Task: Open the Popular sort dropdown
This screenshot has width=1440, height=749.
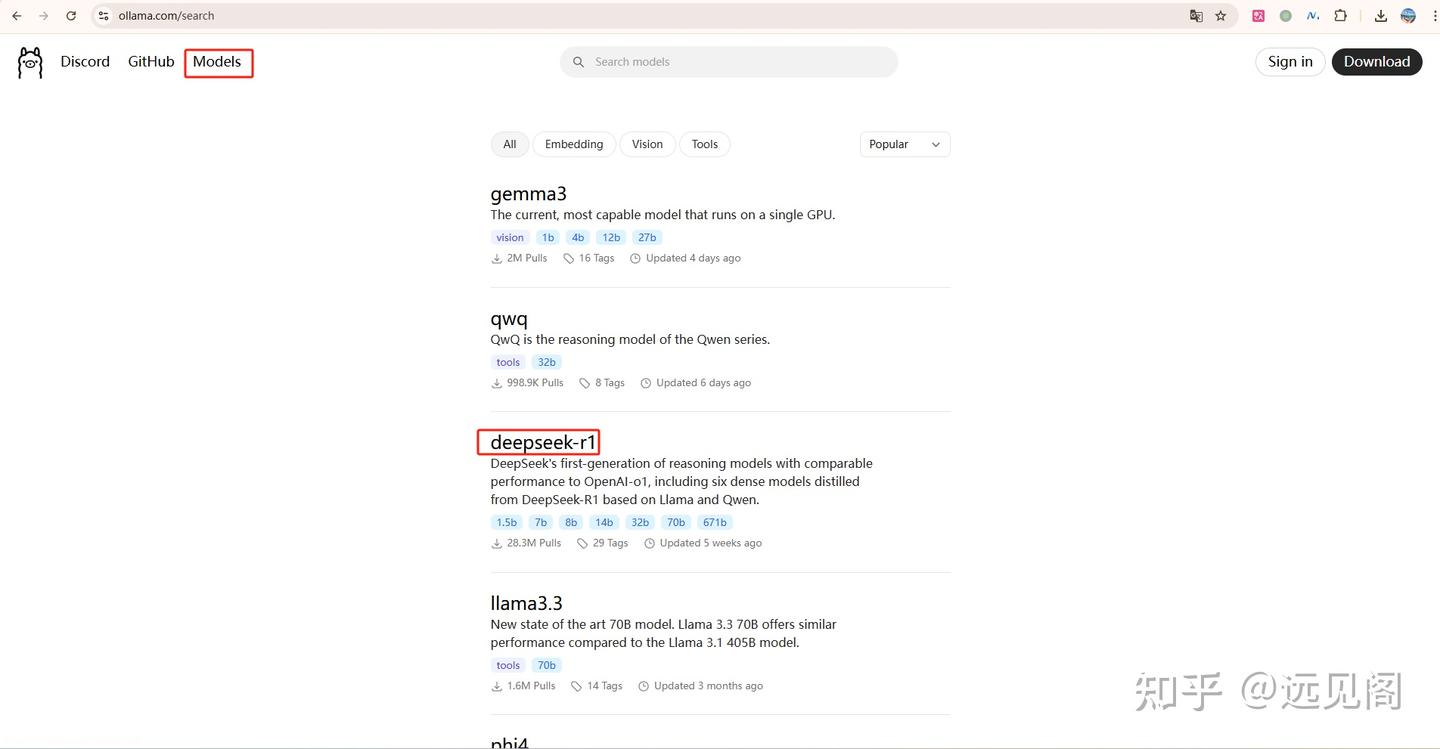Action: [903, 143]
